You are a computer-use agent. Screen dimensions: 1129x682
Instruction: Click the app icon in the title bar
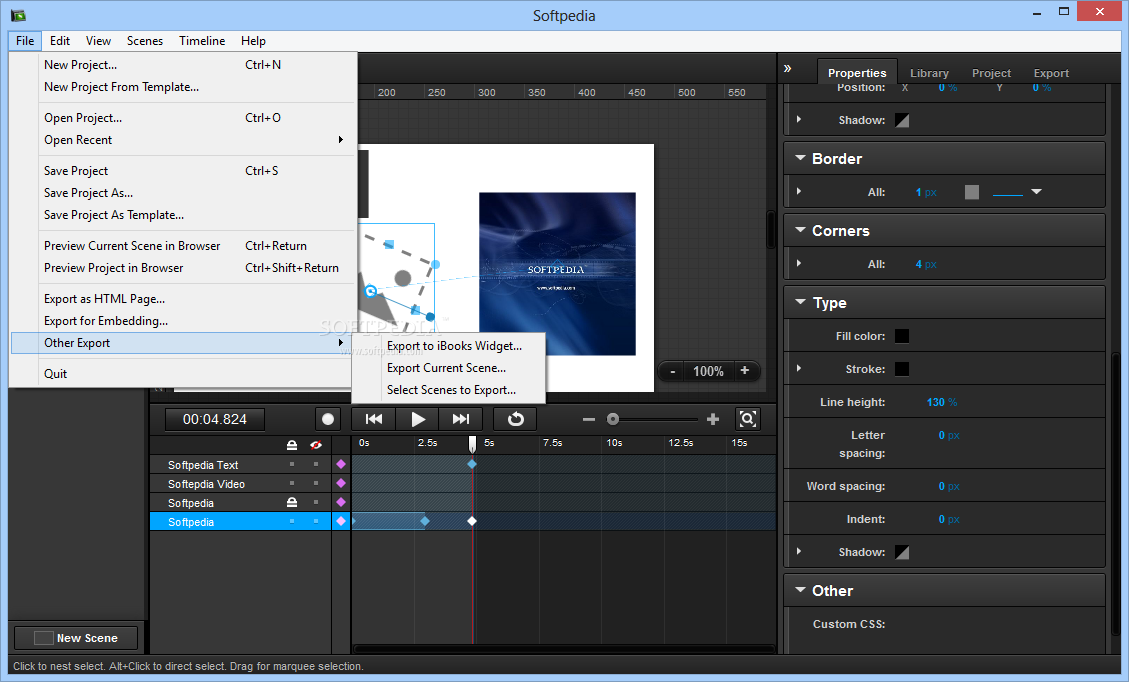coord(18,15)
